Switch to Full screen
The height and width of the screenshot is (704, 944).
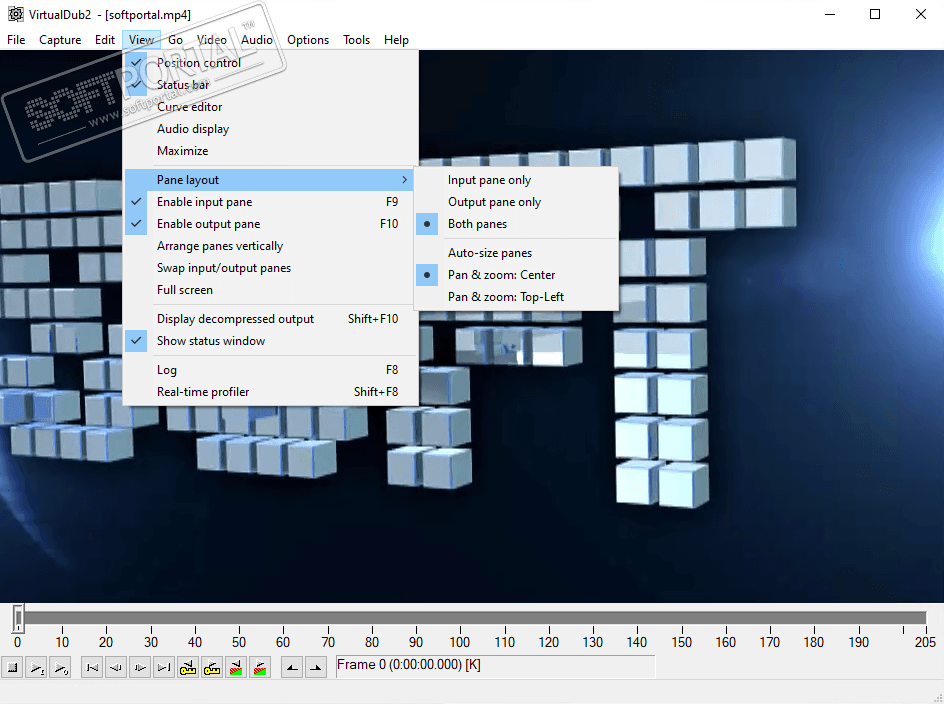click(x=270, y=290)
